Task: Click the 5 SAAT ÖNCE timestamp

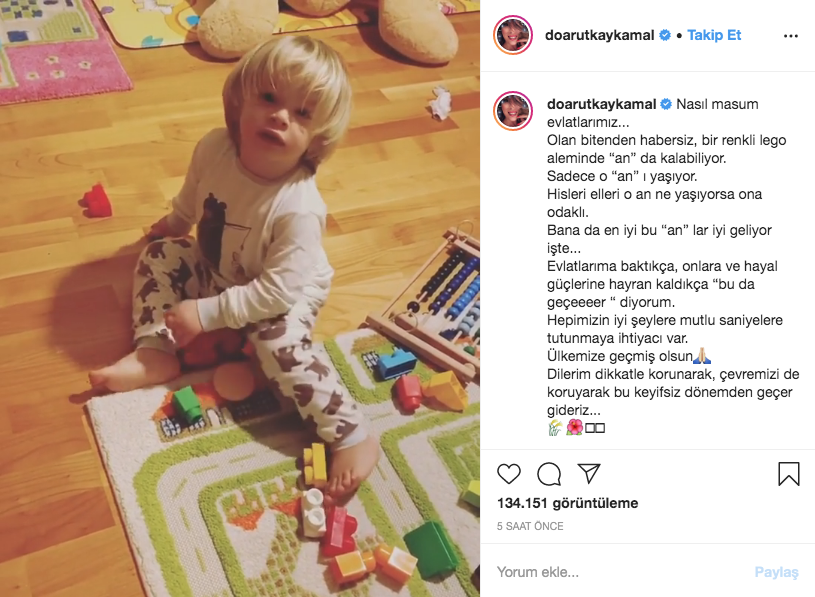Action: click(x=530, y=526)
